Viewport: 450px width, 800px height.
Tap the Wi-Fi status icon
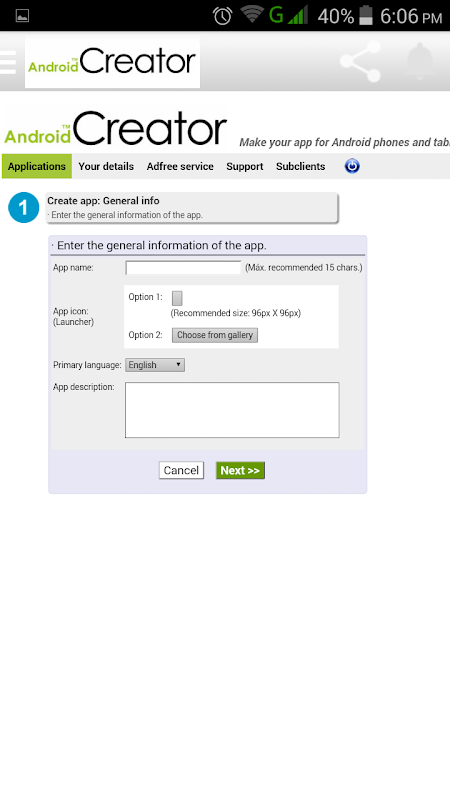click(252, 15)
